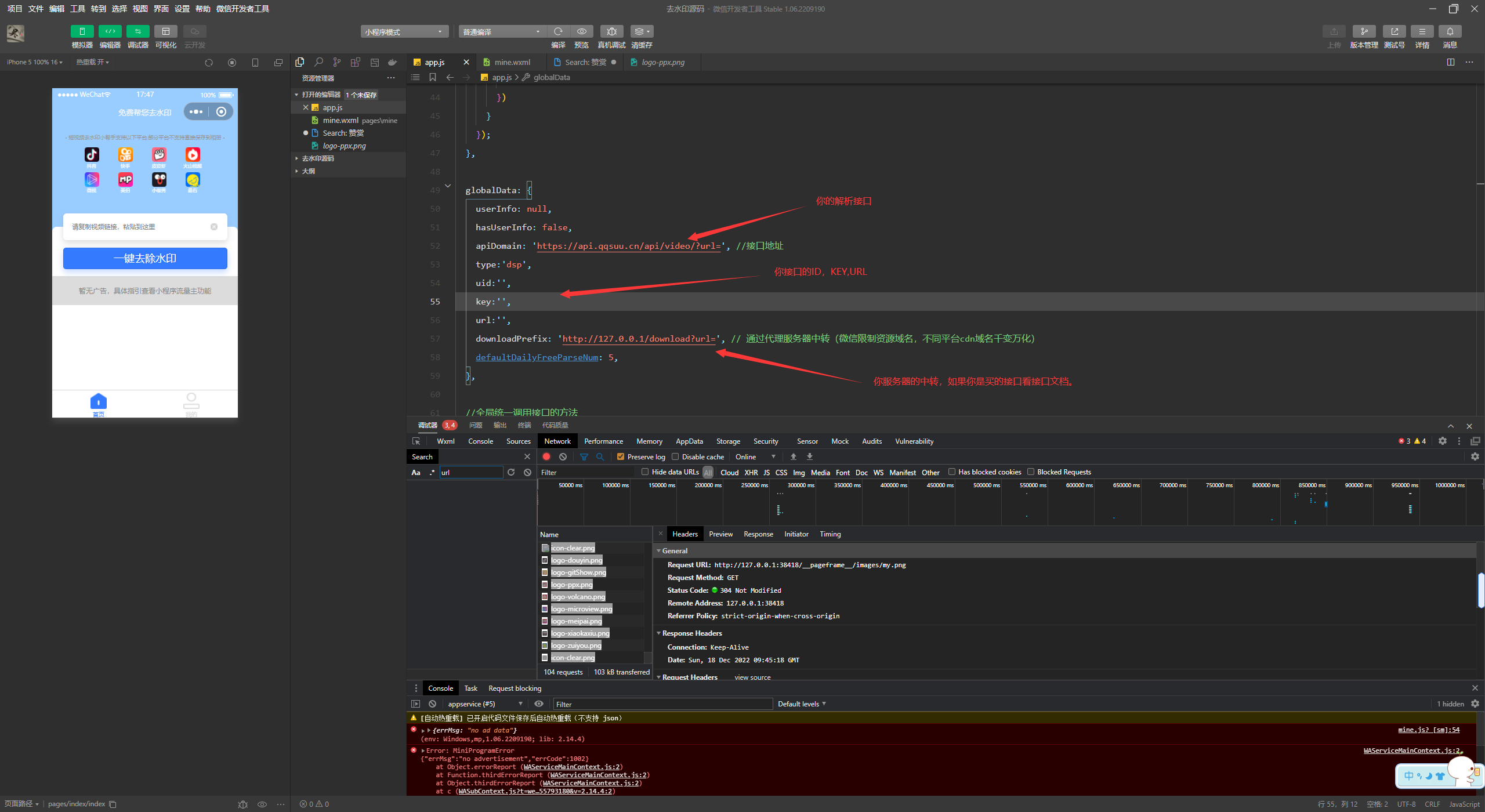Filter requests by XHR type
Image resolution: width=1485 pixels, height=812 pixels.
click(x=751, y=473)
